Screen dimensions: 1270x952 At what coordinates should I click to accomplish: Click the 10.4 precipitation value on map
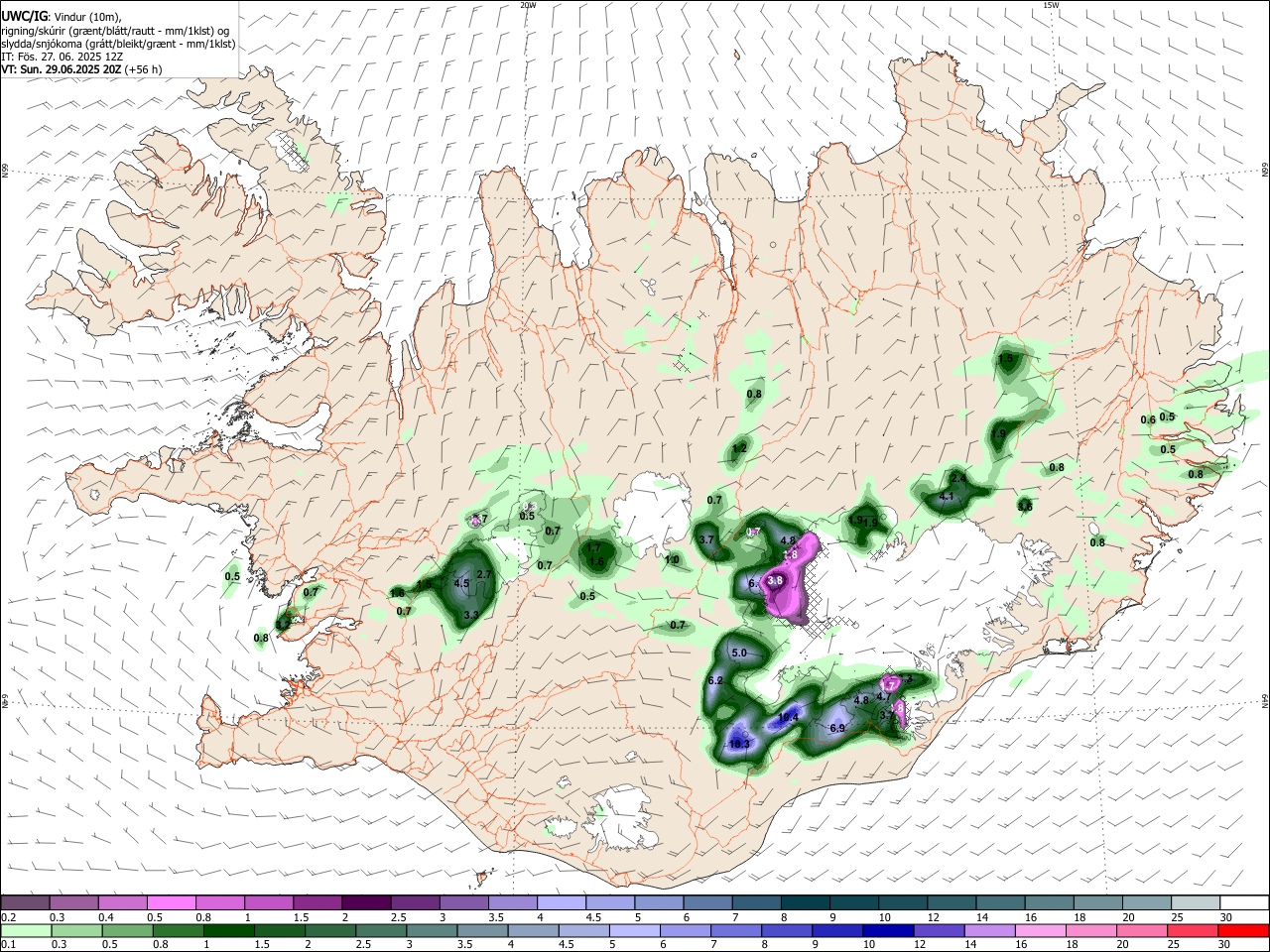click(789, 717)
